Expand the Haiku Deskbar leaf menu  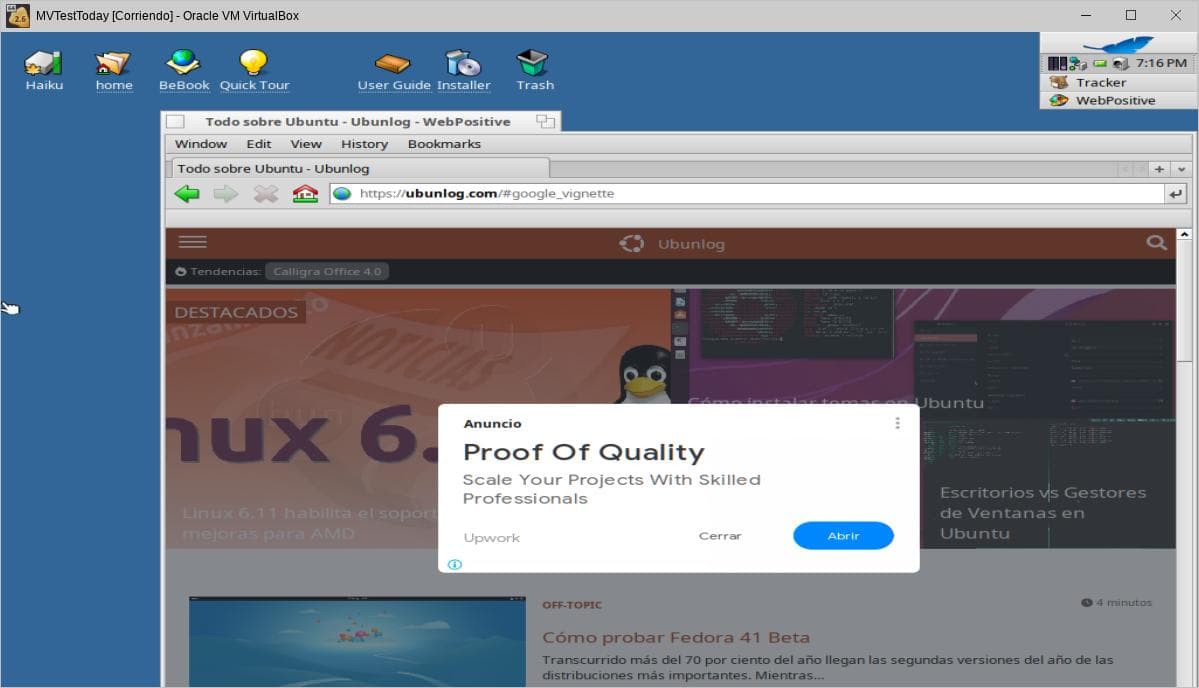coord(1118,44)
